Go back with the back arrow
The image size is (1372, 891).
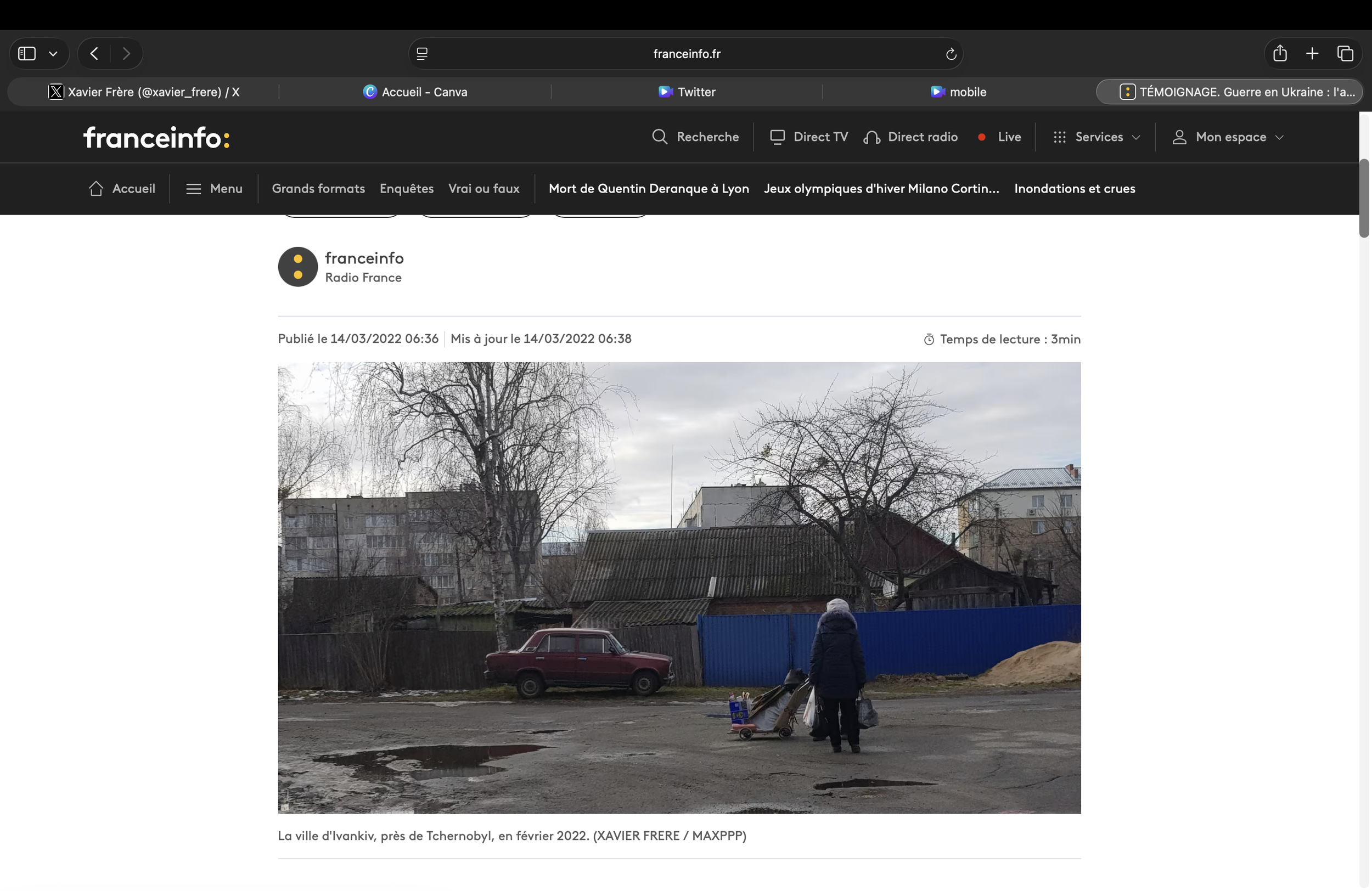(x=94, y=54)
